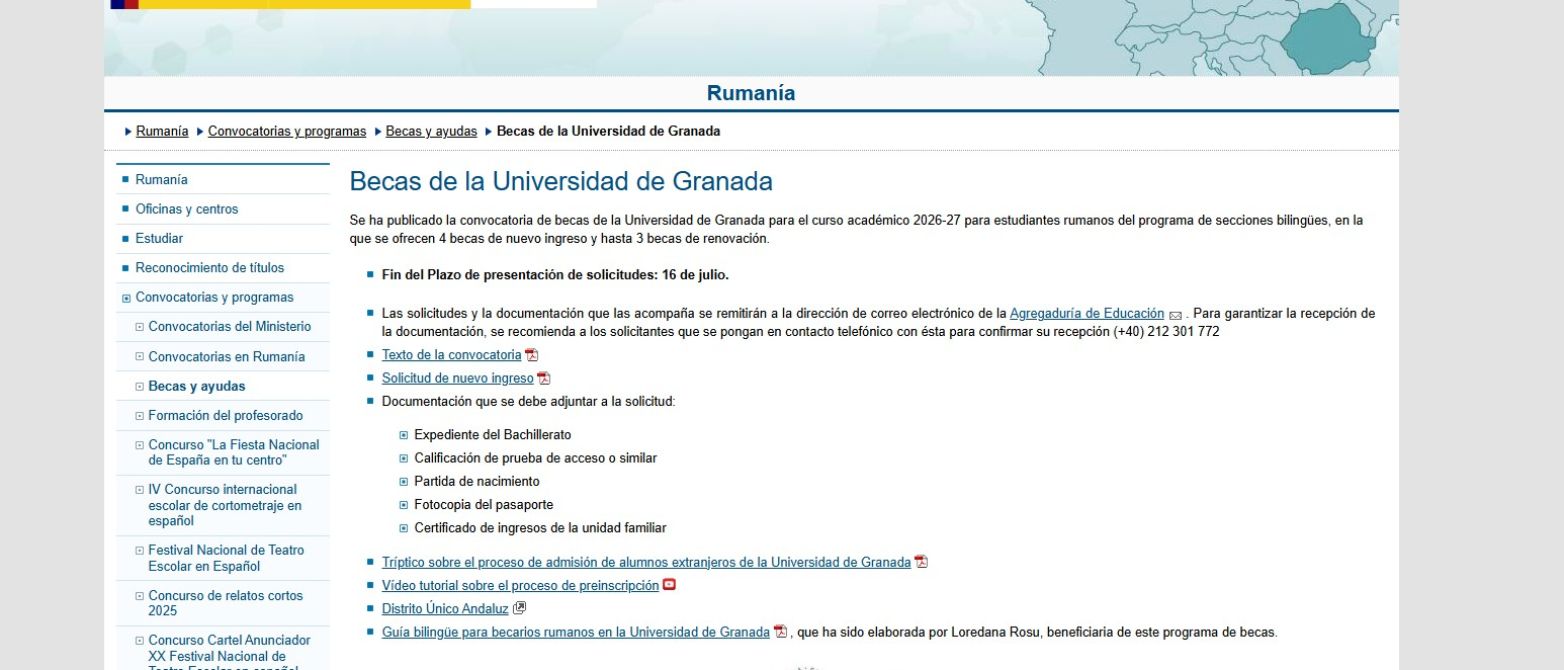The height and width of the screenshot is (670, 1564).
Task: Go to Rumanía breadcrumb link
Action: (162, 131)
